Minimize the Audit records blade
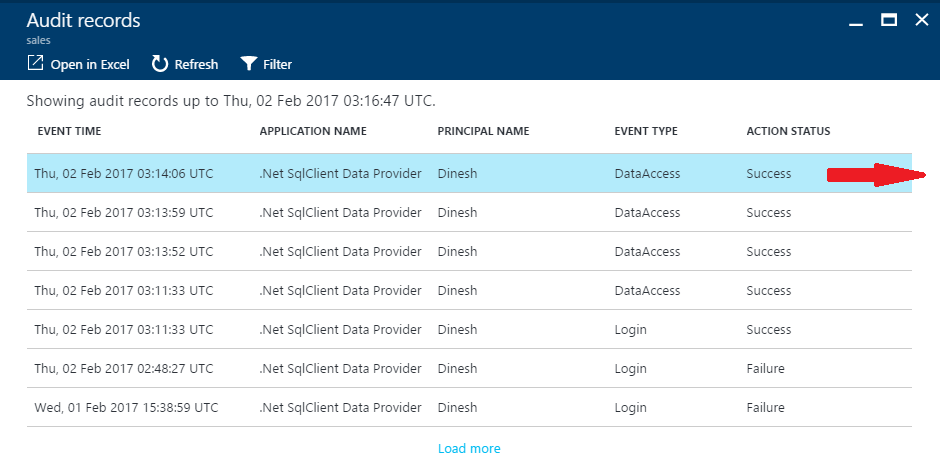This screenshot has width=940, height=475. pyautogui.click(x=857, y=20)
